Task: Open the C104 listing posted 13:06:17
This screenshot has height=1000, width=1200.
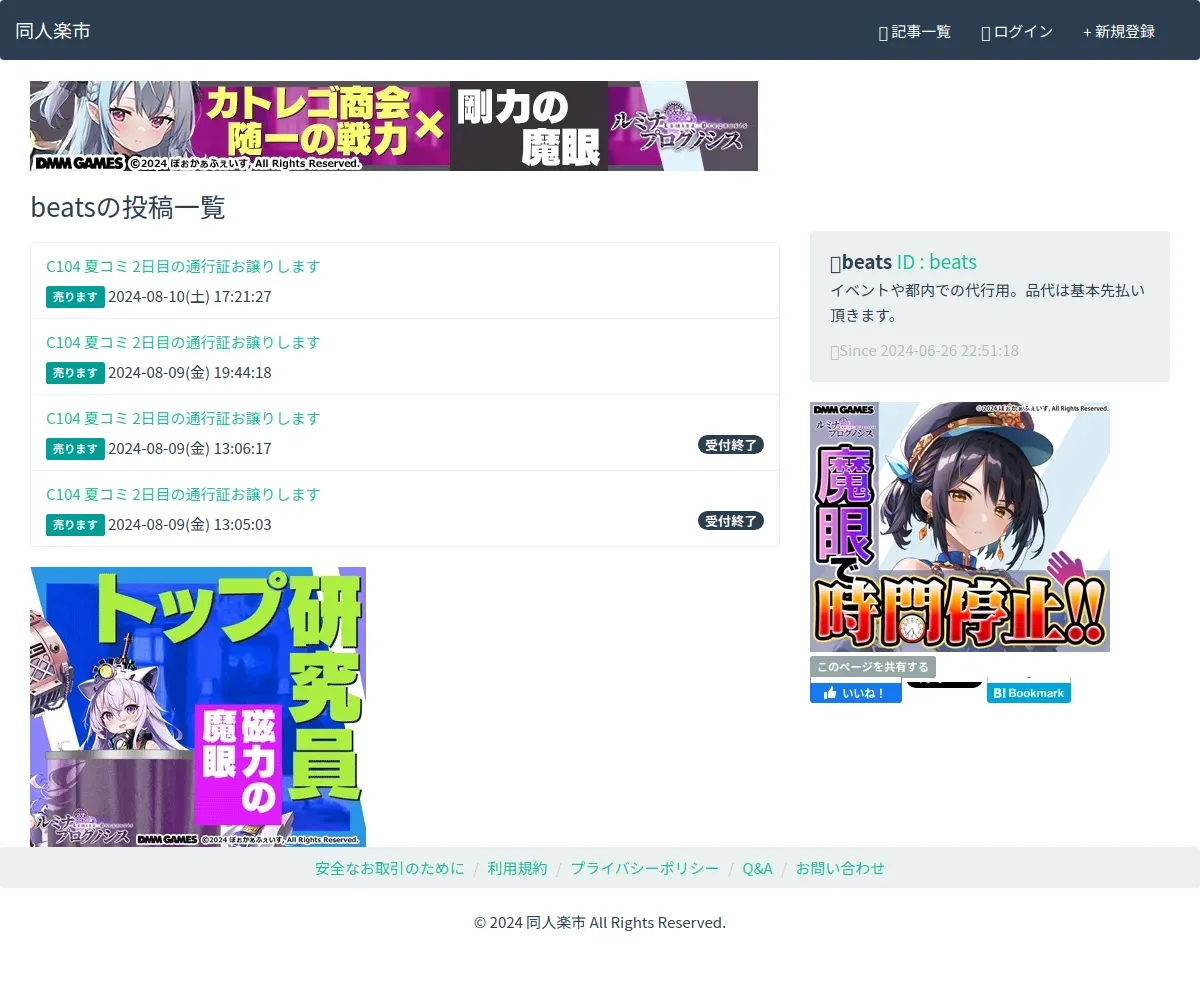Action: [183, 418]
